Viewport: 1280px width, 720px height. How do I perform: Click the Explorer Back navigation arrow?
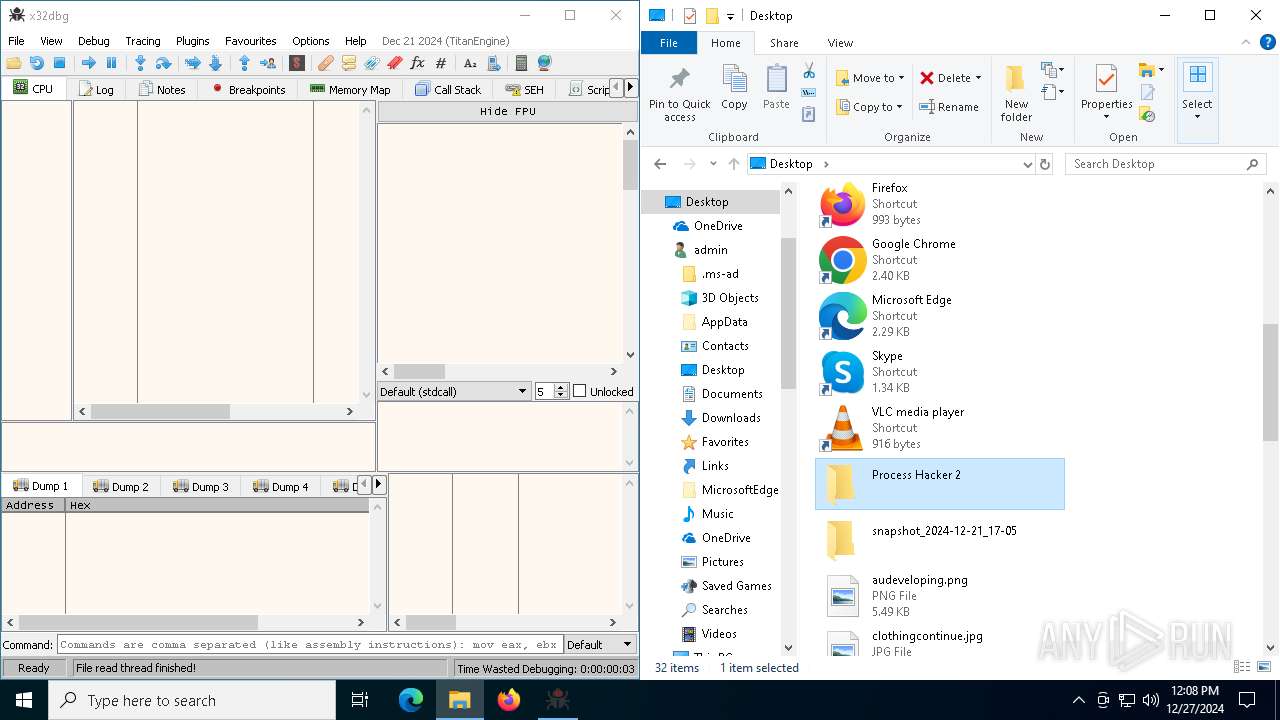click(660, 164)
